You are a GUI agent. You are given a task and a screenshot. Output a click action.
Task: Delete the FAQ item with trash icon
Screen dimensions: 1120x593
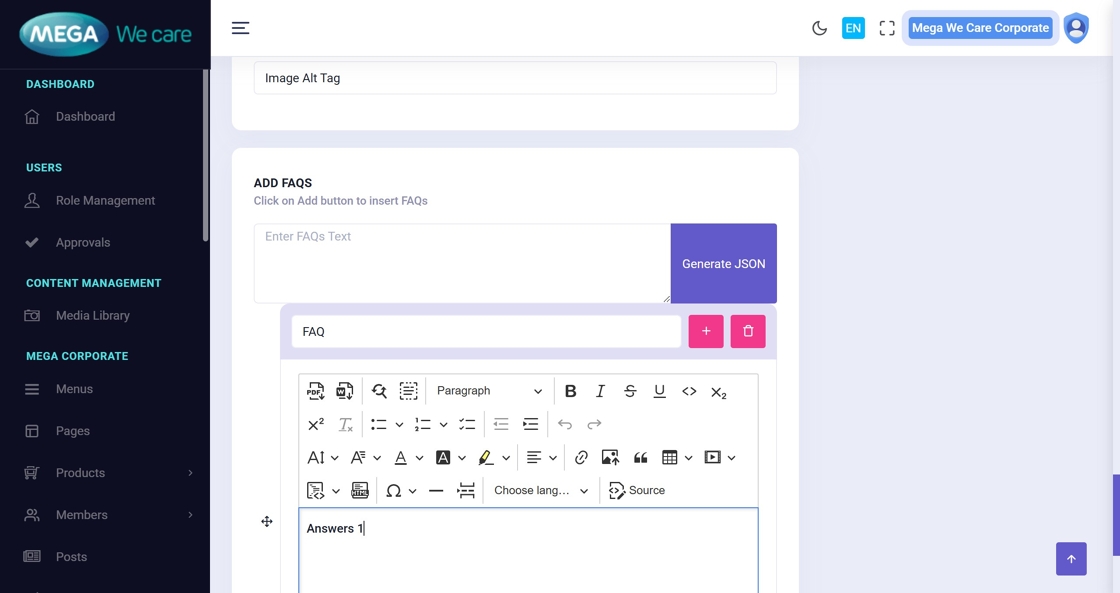click(x=748, y=331)
